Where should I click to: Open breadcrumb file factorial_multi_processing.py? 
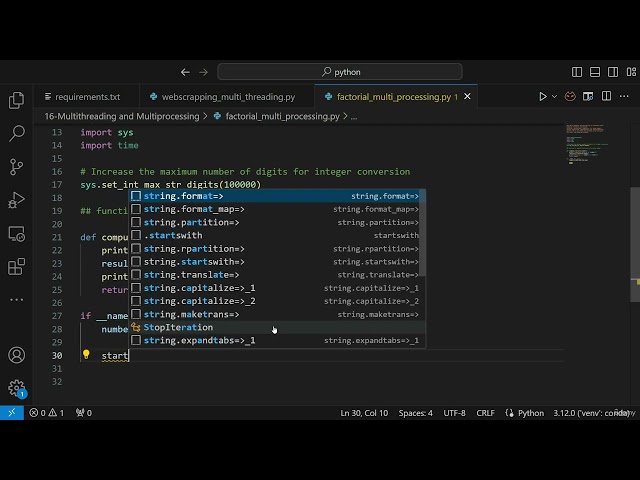point(282,116)
